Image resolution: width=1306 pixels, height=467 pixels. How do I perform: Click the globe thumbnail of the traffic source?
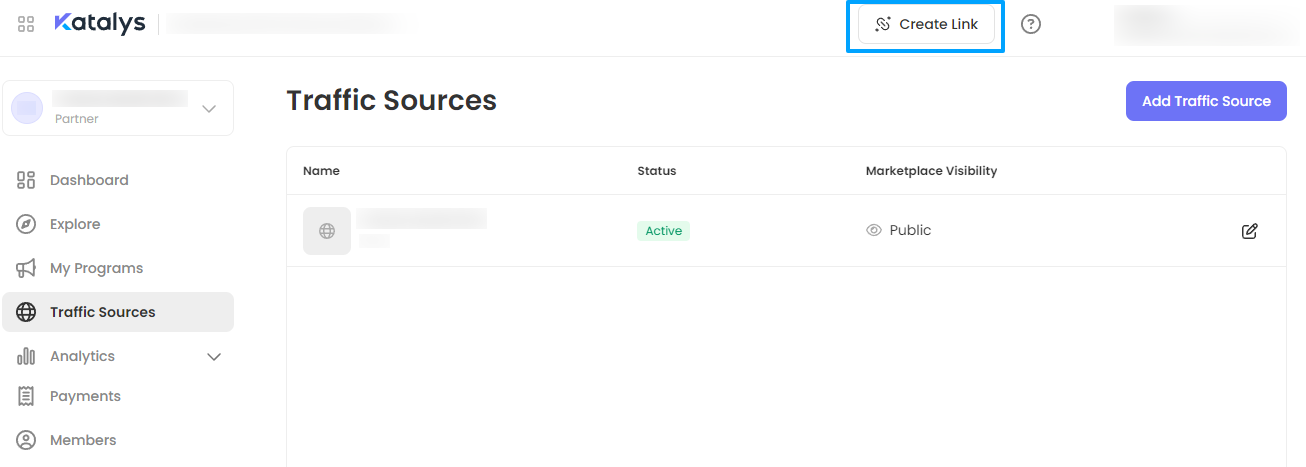coord(327,231)
